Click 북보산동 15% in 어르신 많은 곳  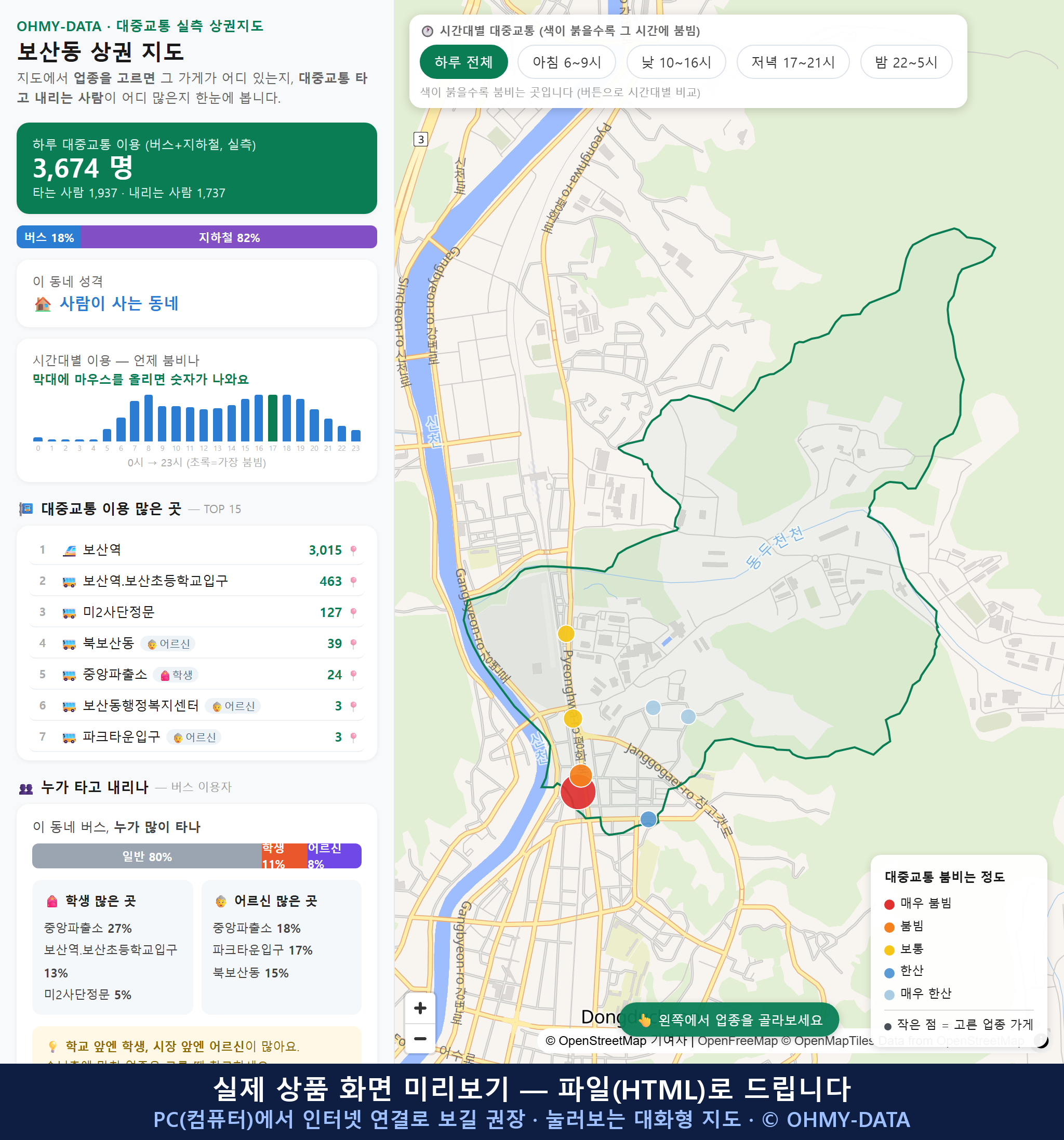tap(250, 973)
